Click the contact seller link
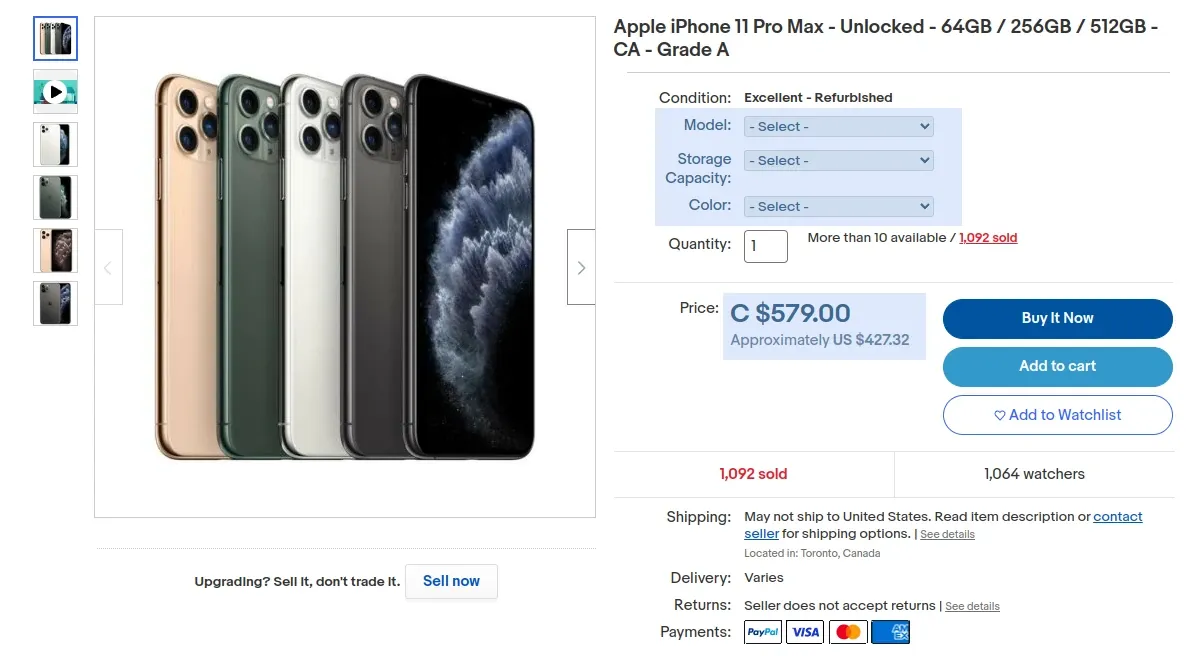 point(1117,516)
